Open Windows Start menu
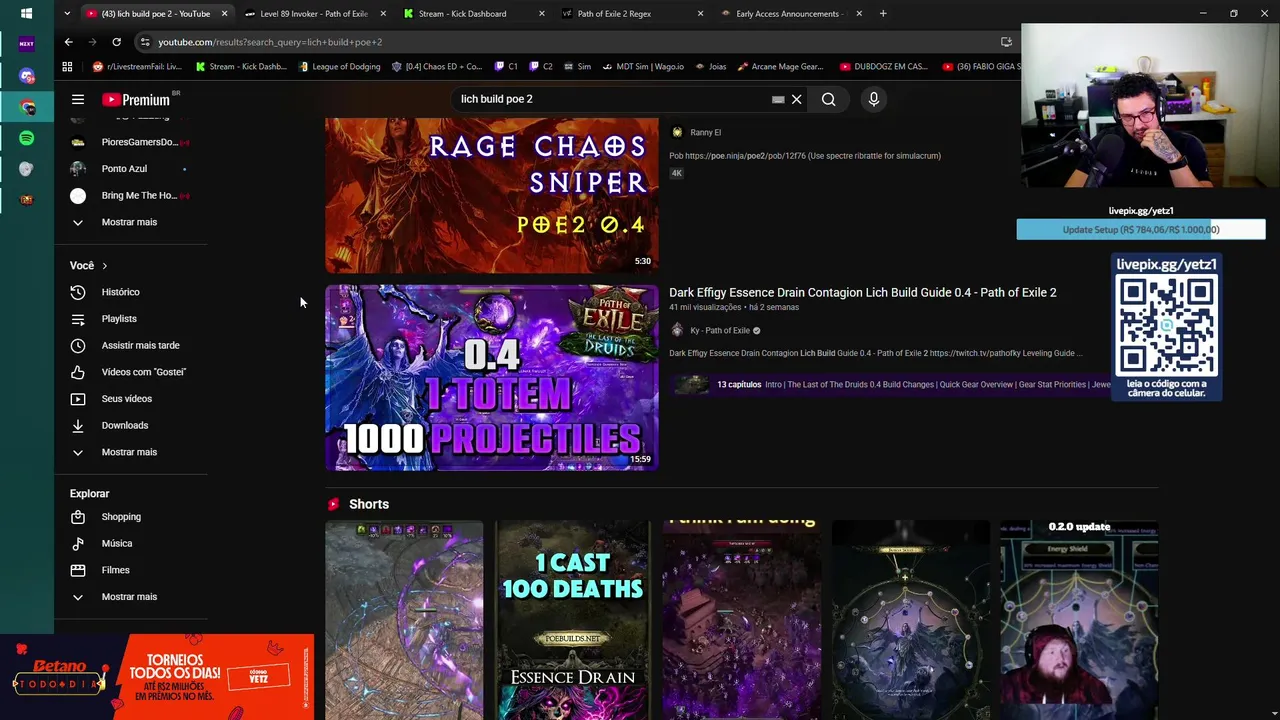The width and height of the screenshot is (1280, 720). 26,14
